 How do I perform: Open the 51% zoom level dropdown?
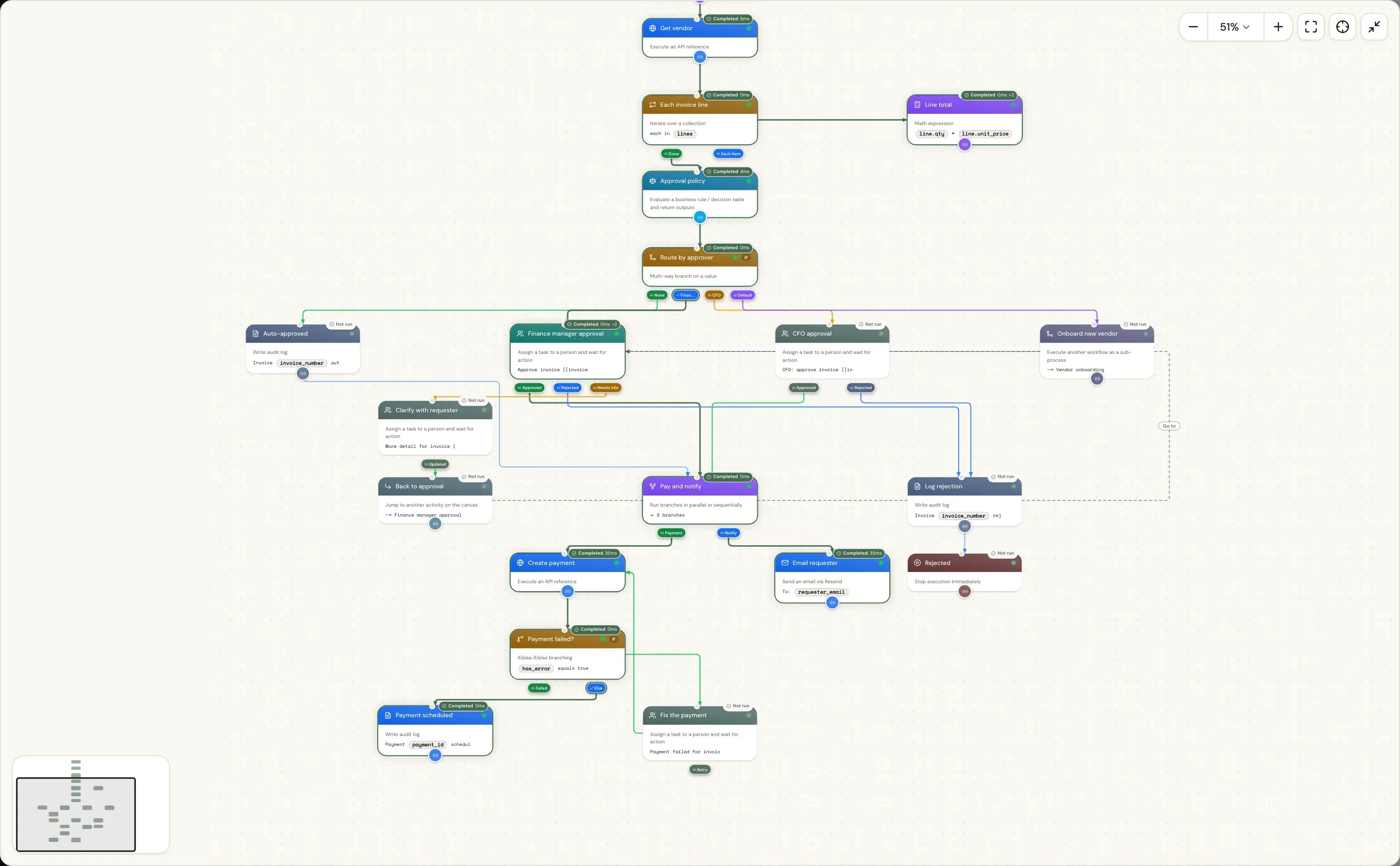coord(1235,27)
